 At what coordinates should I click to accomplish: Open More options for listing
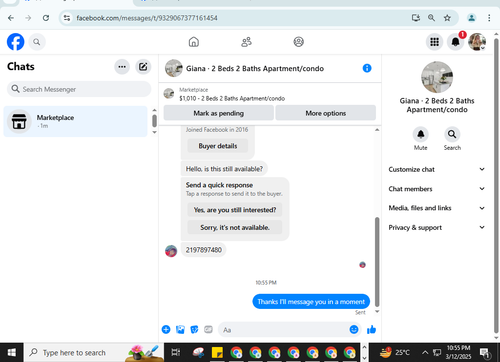(326, 113)
